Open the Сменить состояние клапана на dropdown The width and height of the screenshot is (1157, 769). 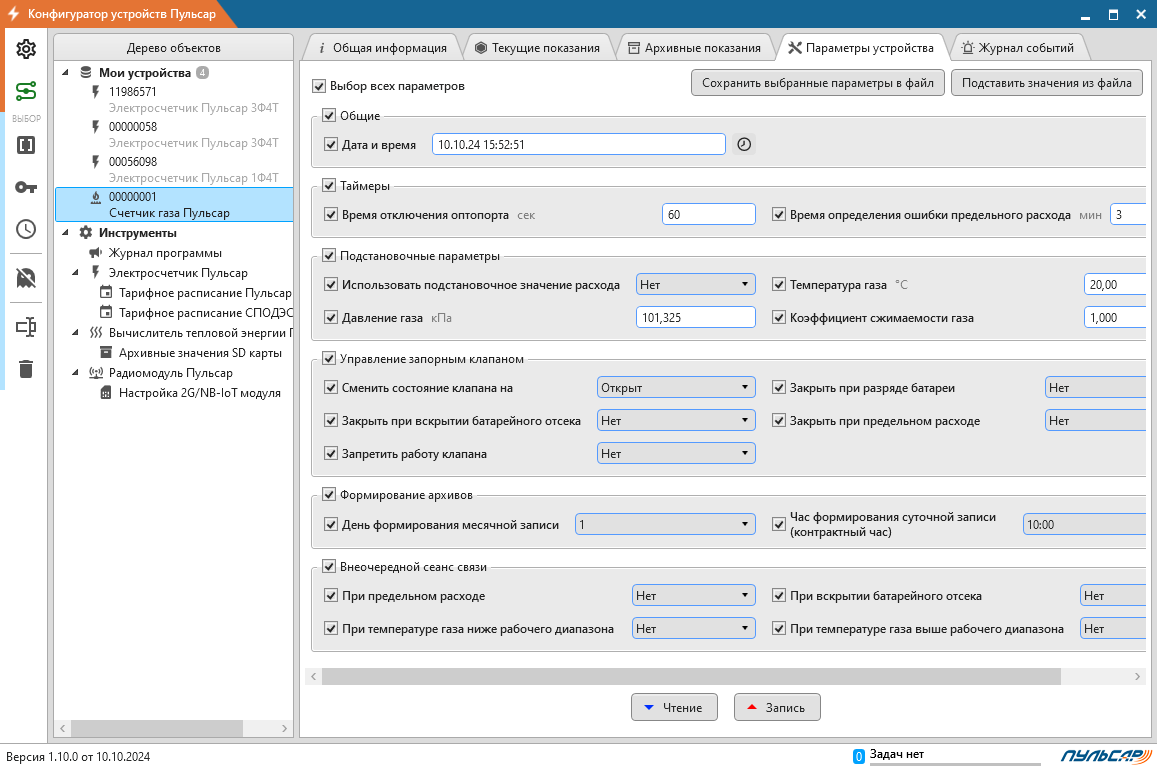coord(676,387)
